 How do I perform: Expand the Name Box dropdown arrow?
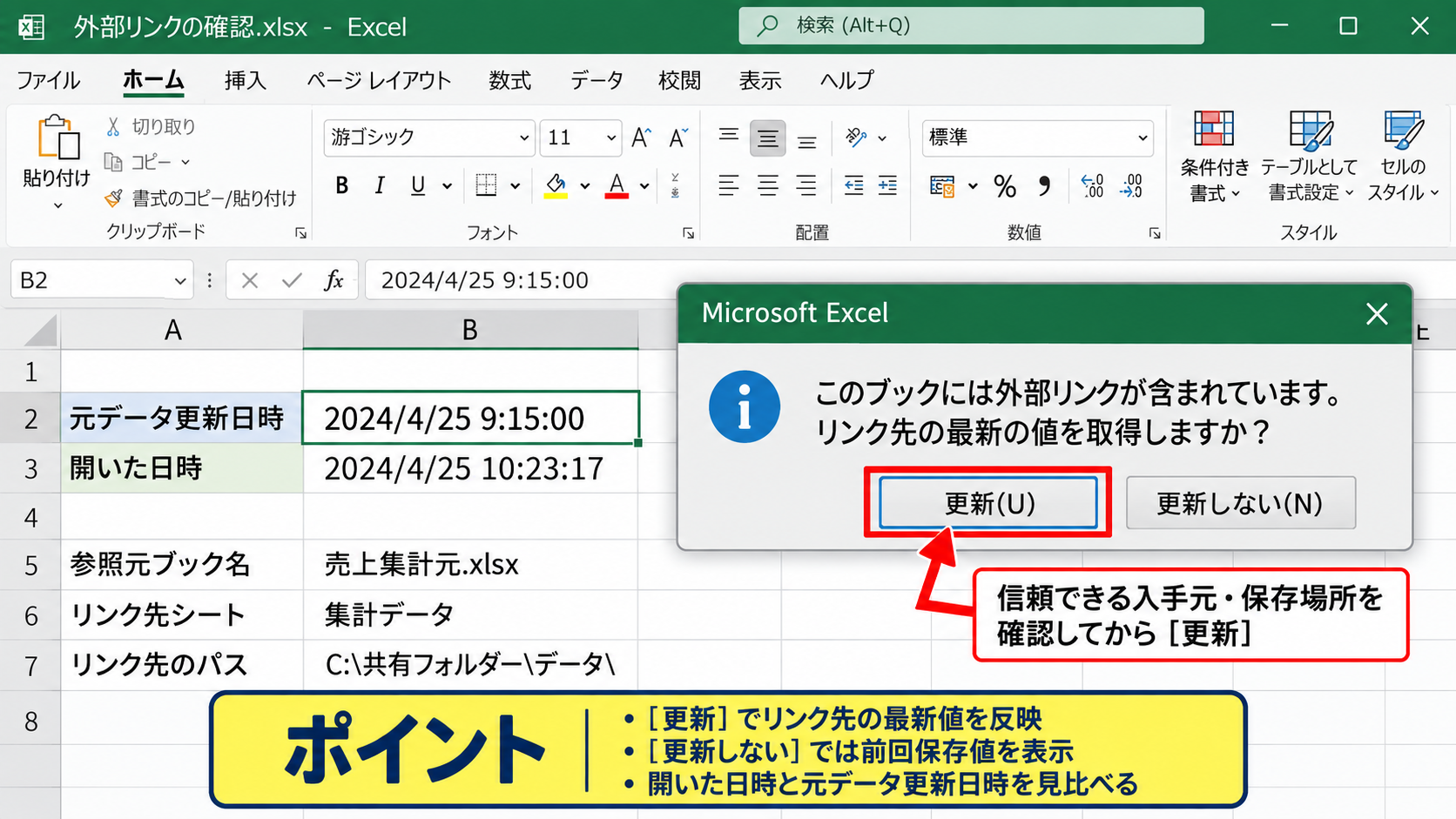pyautogui.click(x=179, y=281)
